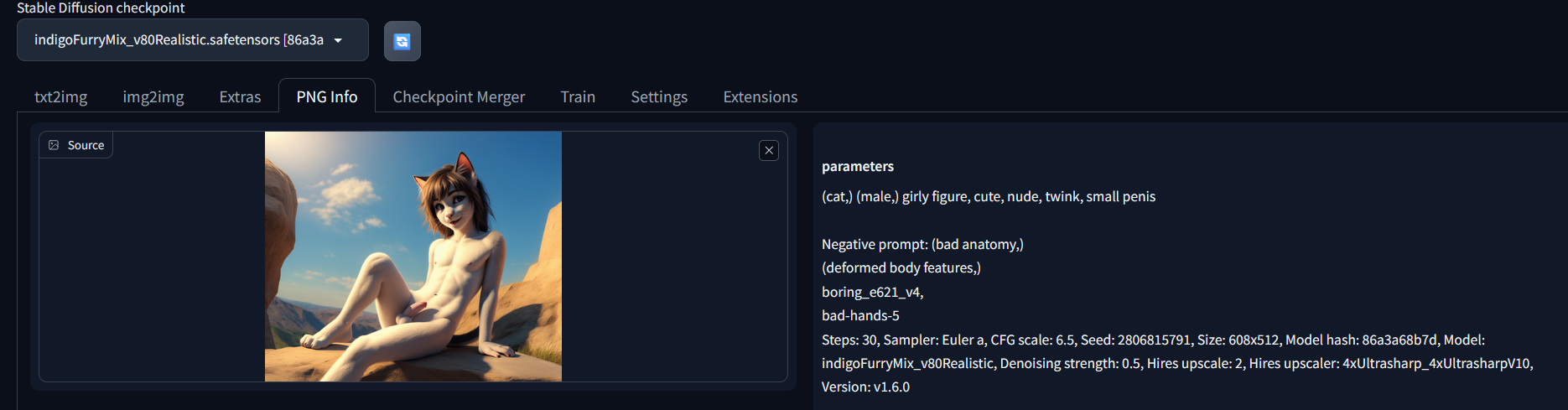
Task: Open the Extras tab
Action: [x=240, y=96]
